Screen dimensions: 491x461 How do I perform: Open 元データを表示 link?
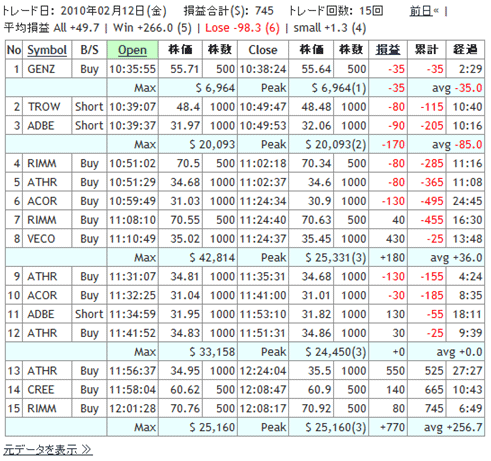[48, 450]
